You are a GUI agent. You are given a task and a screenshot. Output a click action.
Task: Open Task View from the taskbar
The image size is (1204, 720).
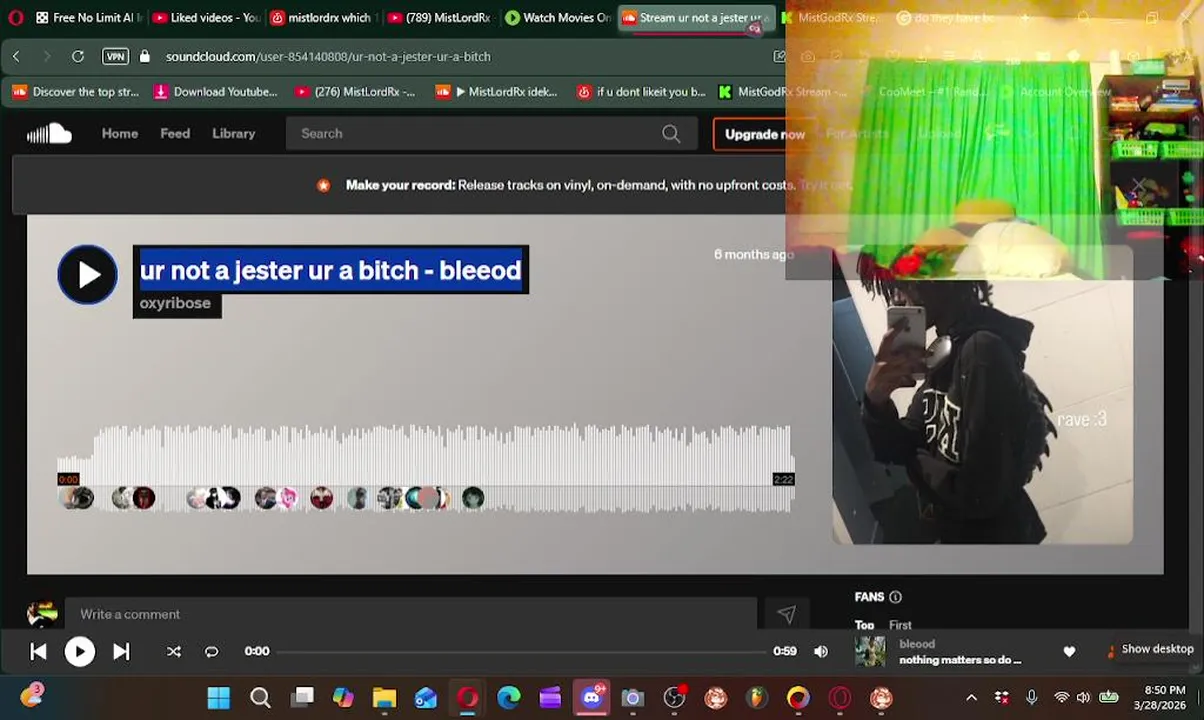(302, 698)
